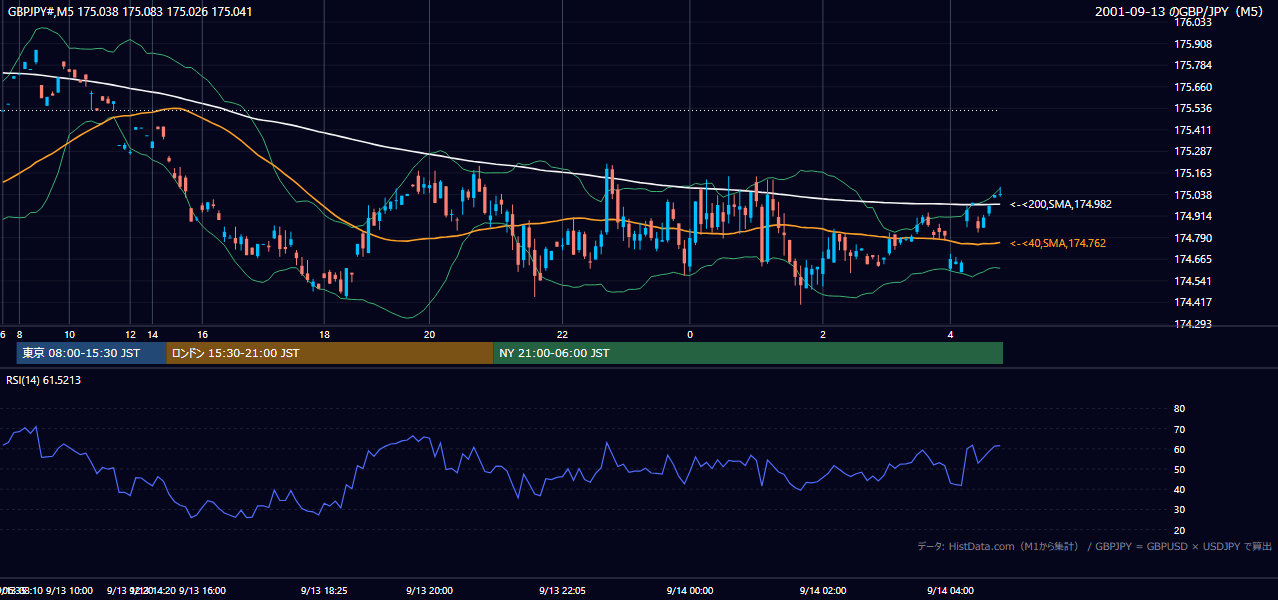This screenshot has height=600, width=1278.
Task: Click hour label 10 on the time axis
Action: coord(69,334)
